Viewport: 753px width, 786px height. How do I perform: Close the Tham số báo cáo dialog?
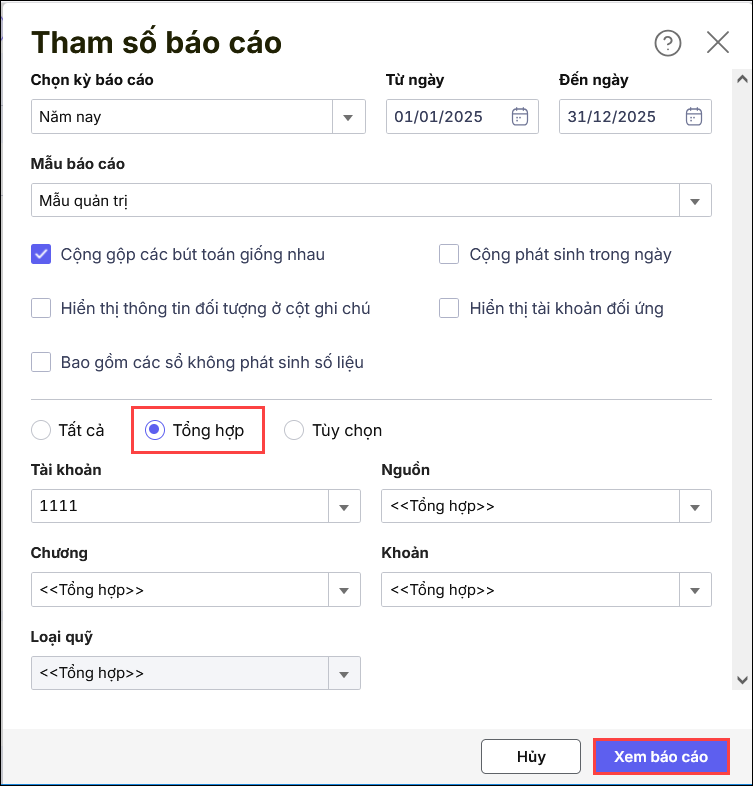click(x=718, y=42)
